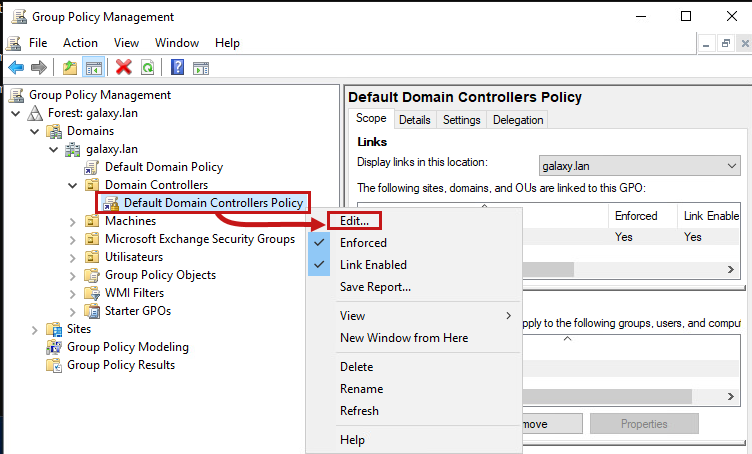Click the Show/Hide Action Pane icon
The width and height of the screenshot is (752, 454).
(200, 68)
